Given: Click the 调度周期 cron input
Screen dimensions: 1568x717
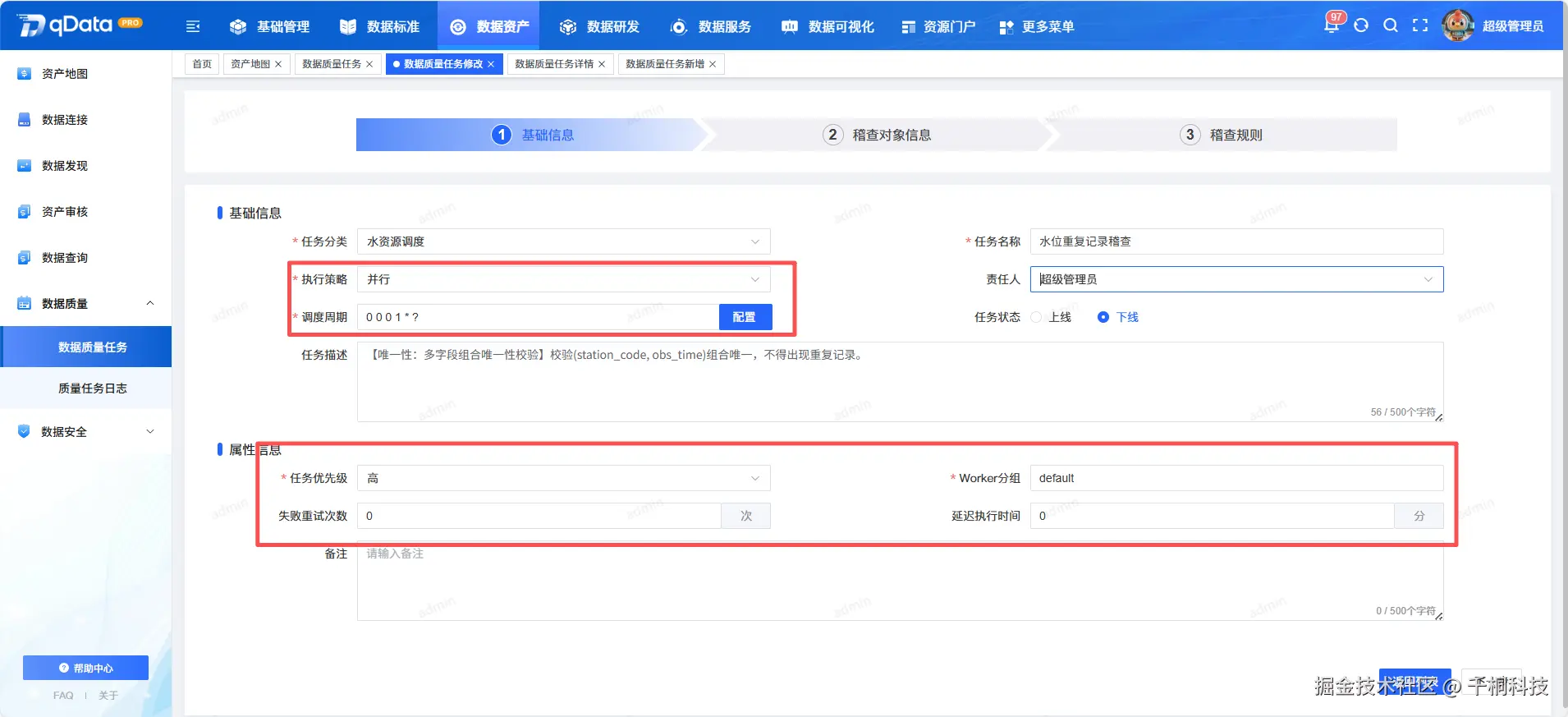Looking at the screenshot, I should coord(538,317).
